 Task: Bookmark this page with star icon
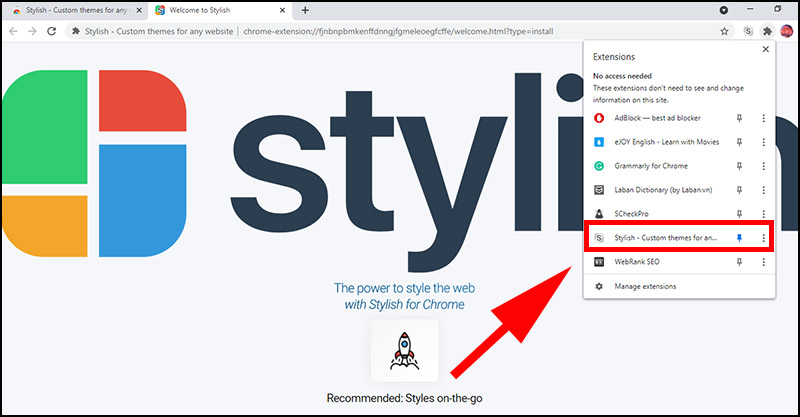724,31
